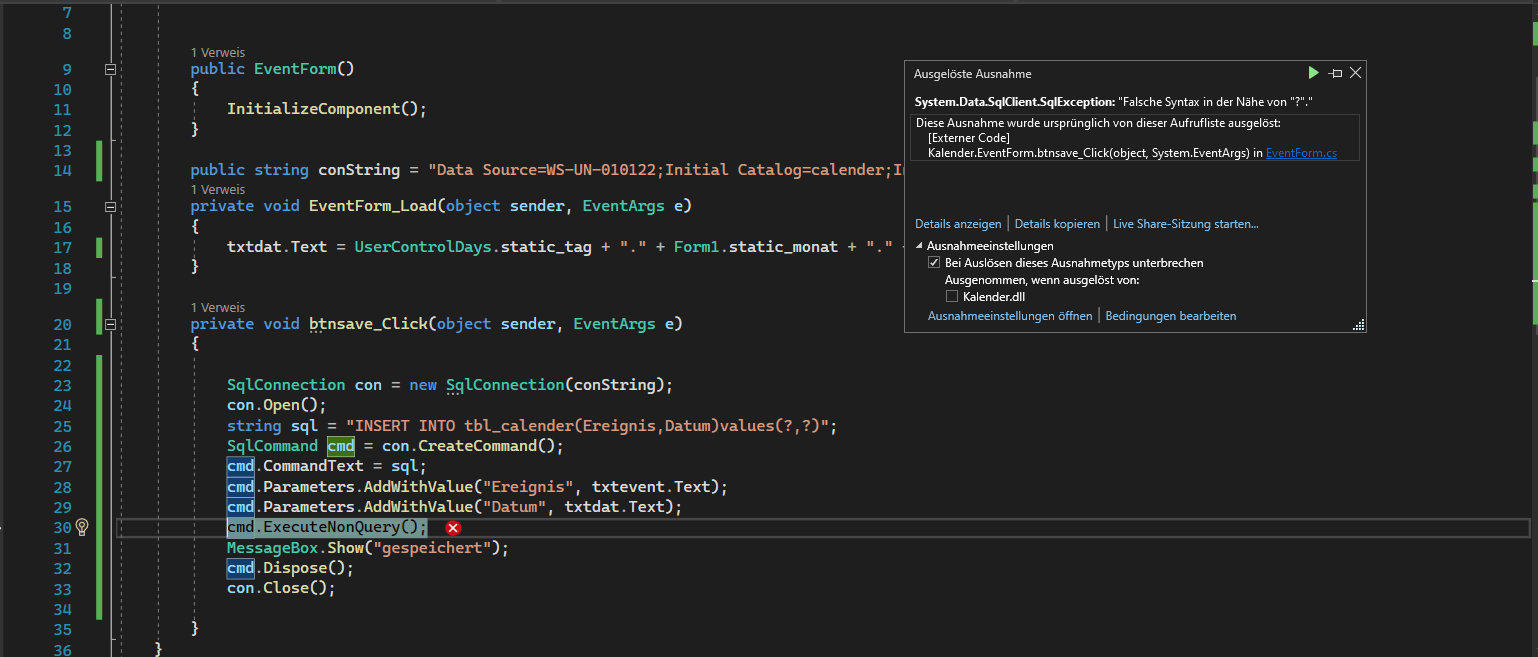Viewport: 1538px width, 657px height.
Task: Continue execution with the green play icon
Action: click(x=1314, y=73)
